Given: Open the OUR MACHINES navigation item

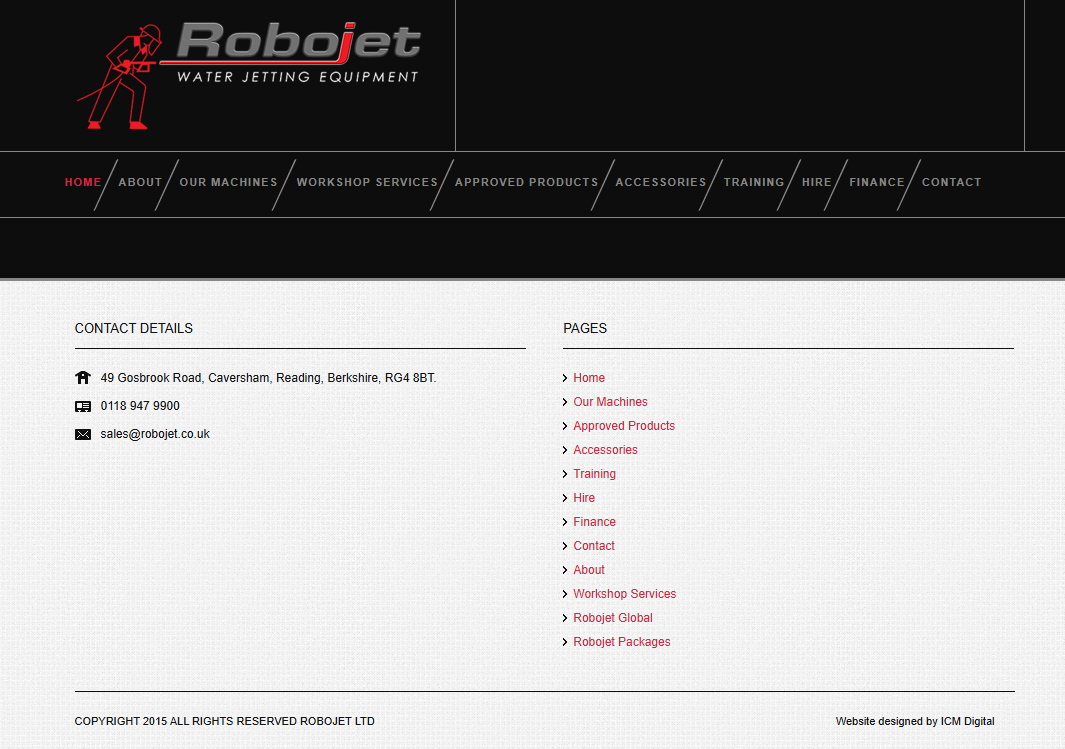Looking at the screenshot, I should (228, 183).
